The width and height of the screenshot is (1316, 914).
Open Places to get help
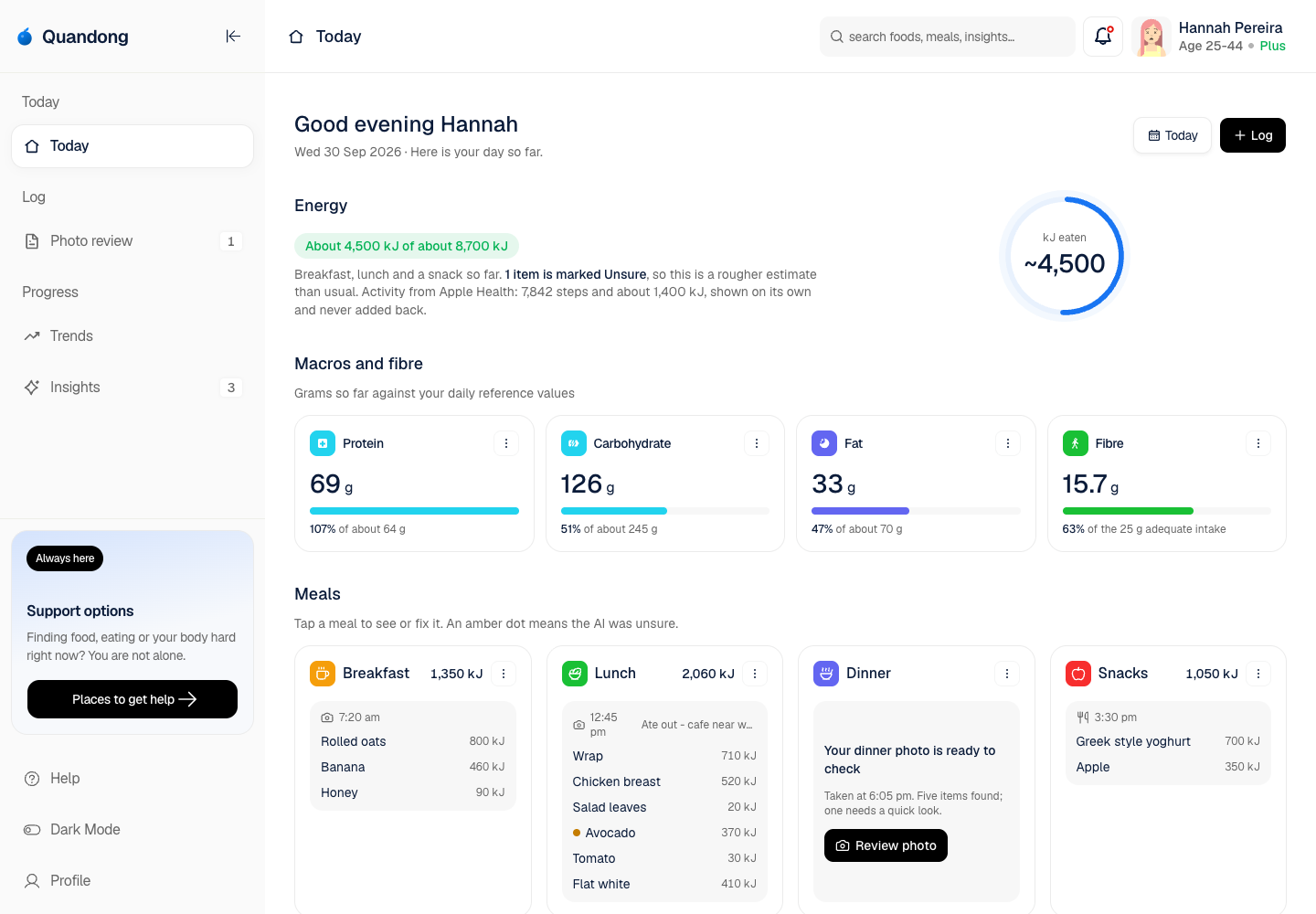(133, 699)
